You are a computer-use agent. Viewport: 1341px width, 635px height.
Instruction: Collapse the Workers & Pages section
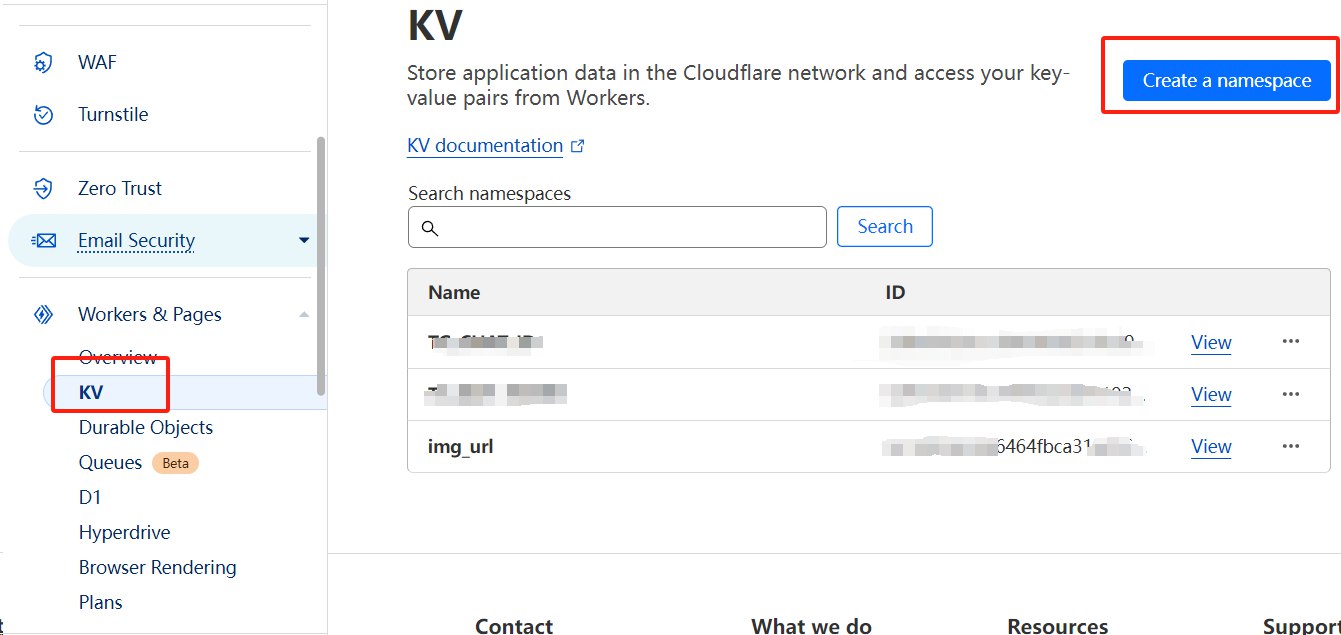(304, 315)
